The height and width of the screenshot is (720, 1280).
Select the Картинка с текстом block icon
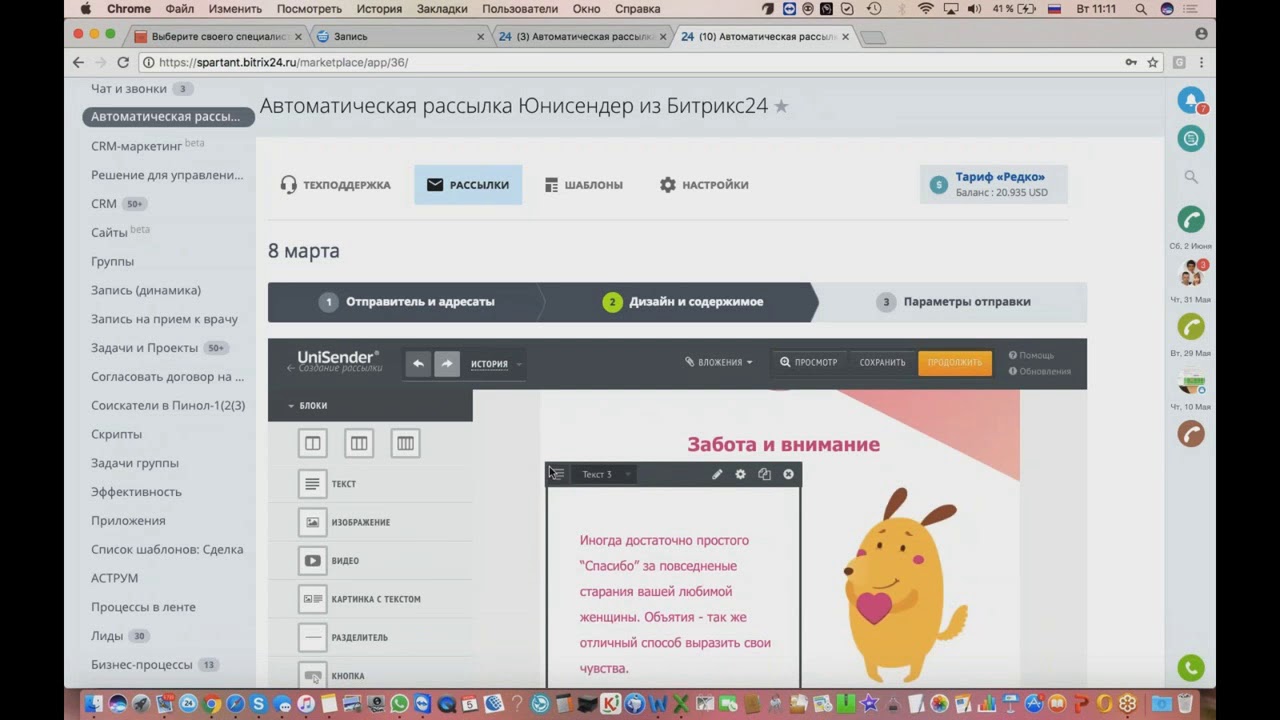pos(313,599)
